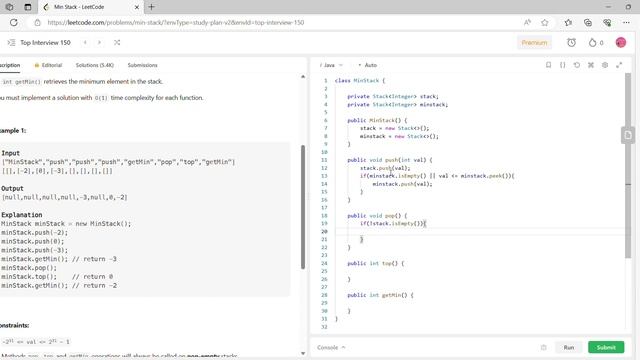Open browser favorites list icon
The height and width of the screenshot is (360, 640).
(x=568, y=22)
